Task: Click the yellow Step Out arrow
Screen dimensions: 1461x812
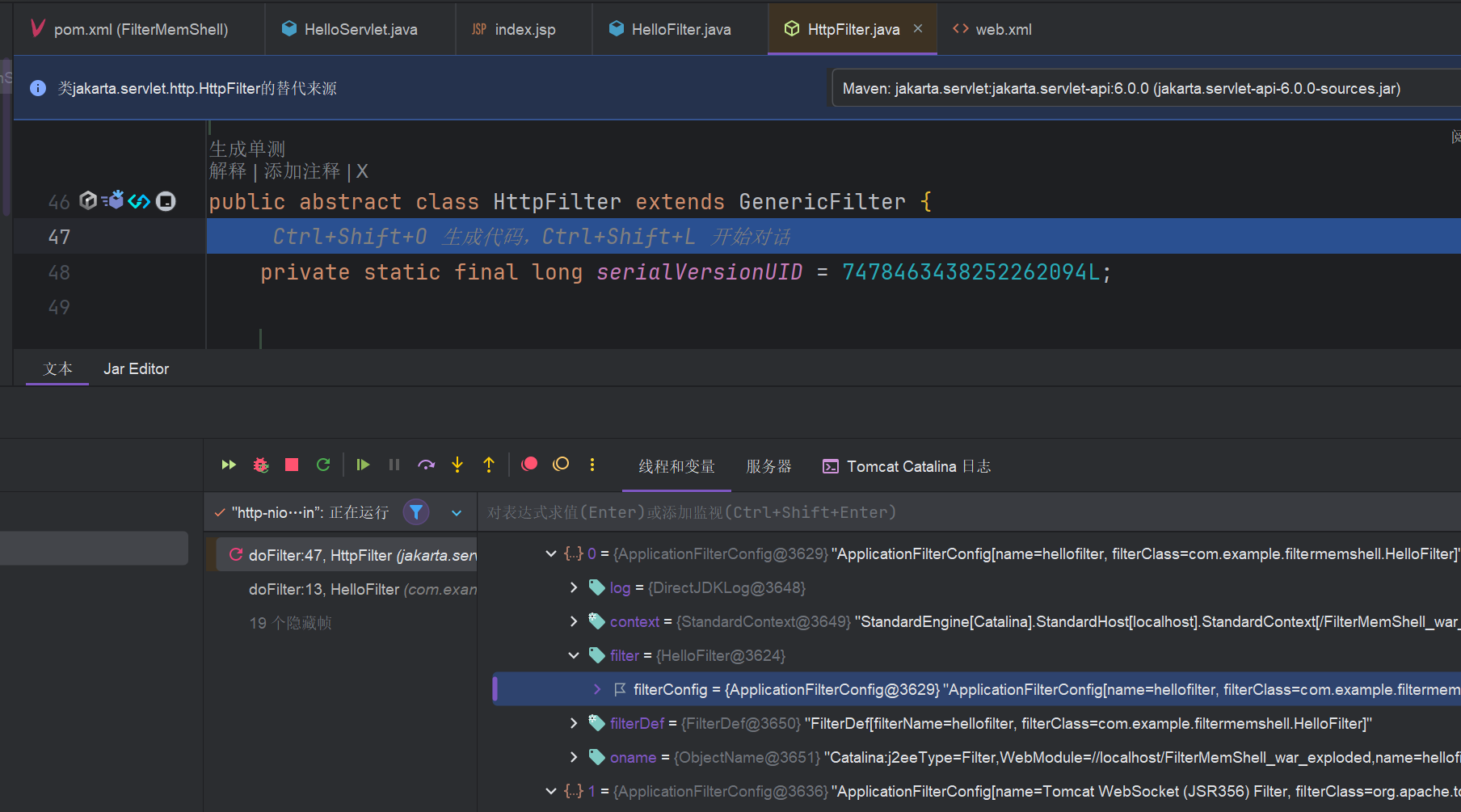Action: click(489, 465)
